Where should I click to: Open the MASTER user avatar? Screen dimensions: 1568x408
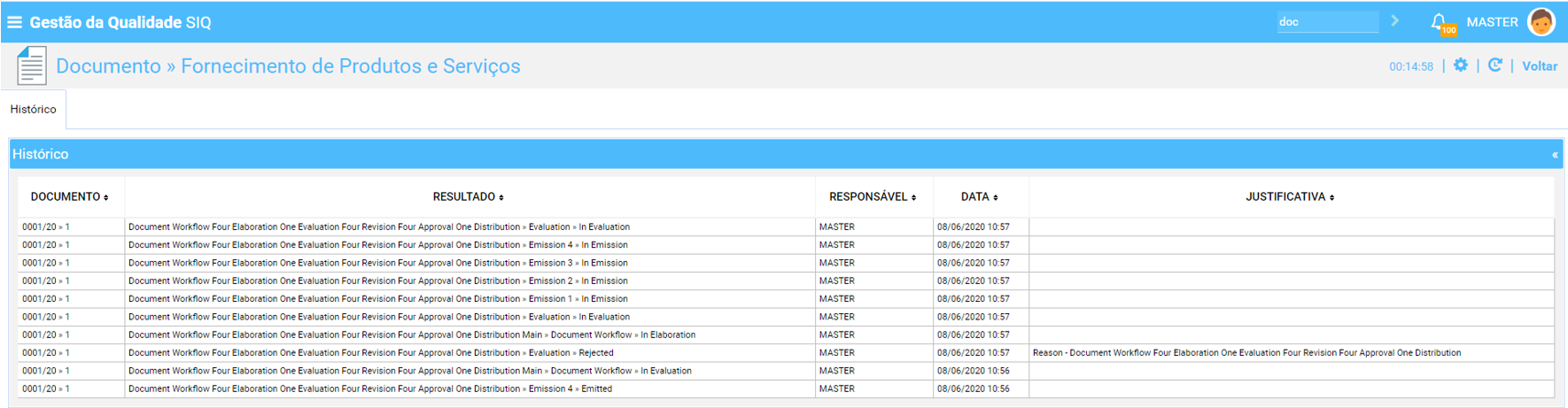[x=1541, y=22]
